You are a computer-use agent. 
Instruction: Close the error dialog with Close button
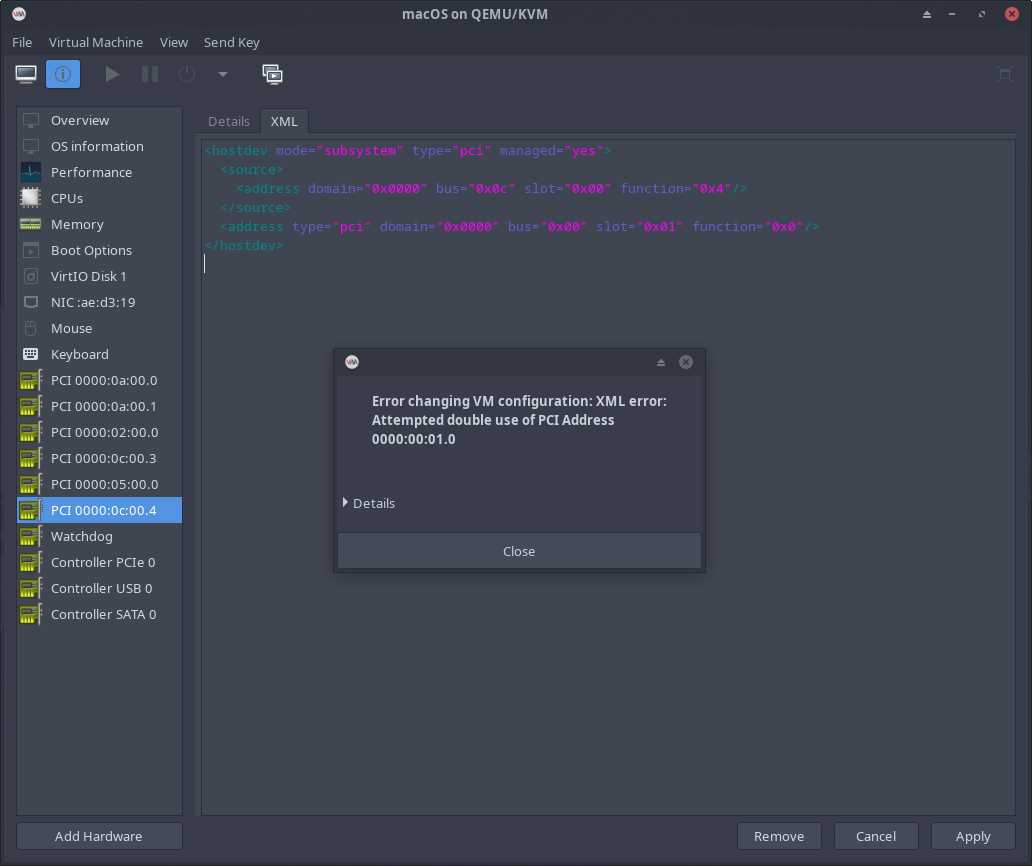pyautogui.click(x=519, y=551)
